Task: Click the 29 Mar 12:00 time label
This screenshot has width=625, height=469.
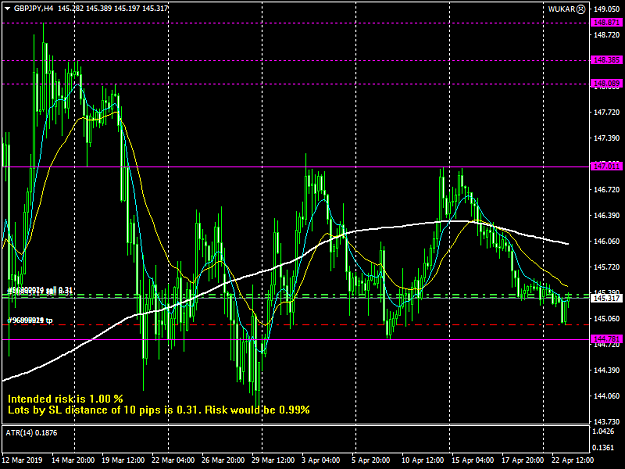Action: tap(273, 460)
